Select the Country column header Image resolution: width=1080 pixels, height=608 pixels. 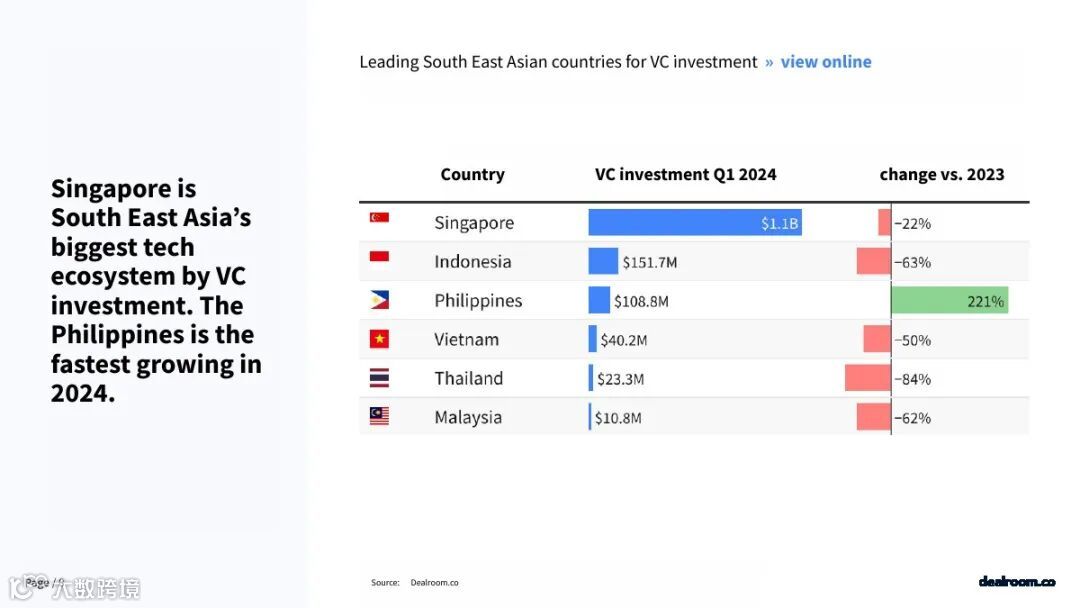(472, 174)
